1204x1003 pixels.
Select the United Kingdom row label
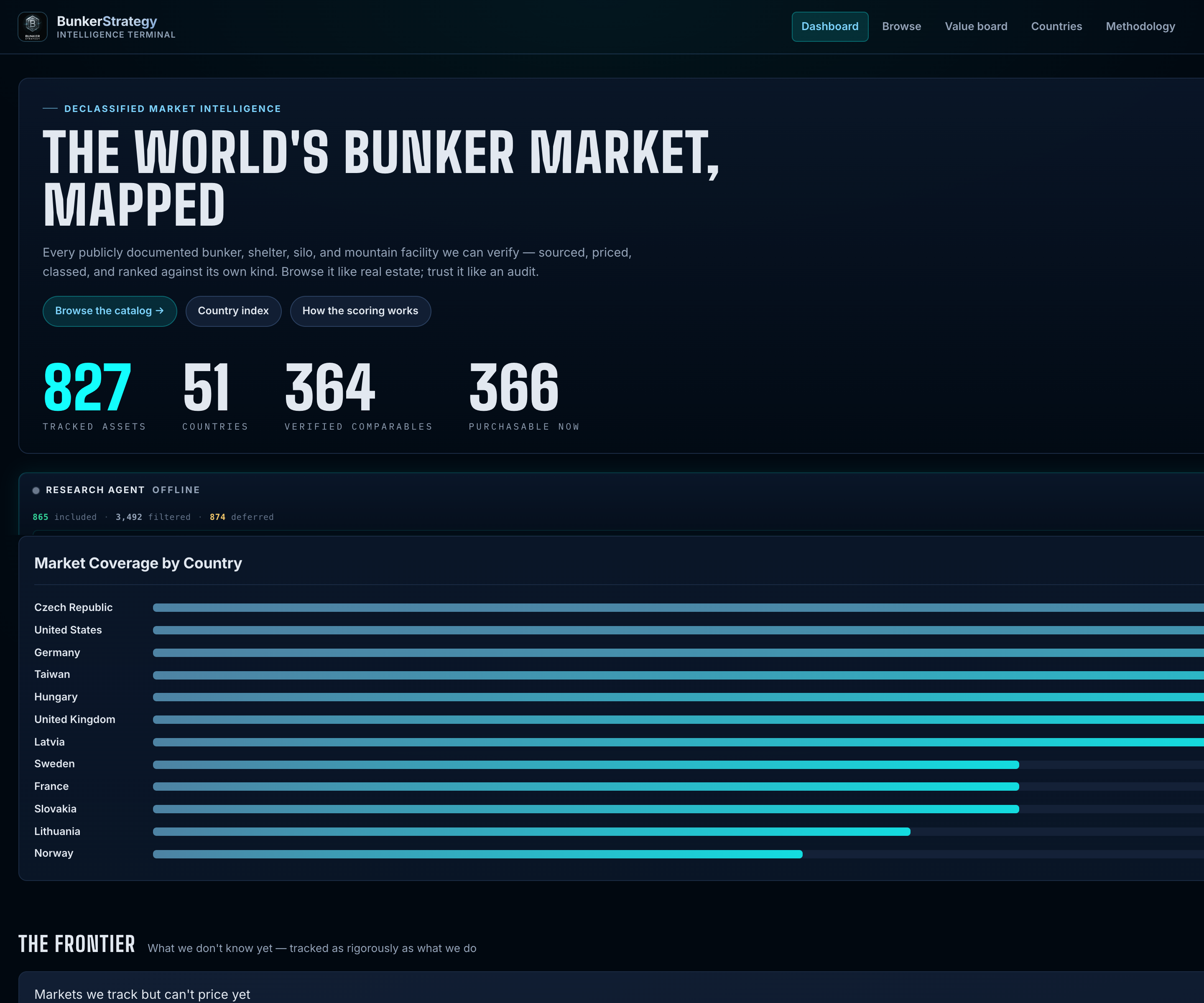[x=74, y=719]
